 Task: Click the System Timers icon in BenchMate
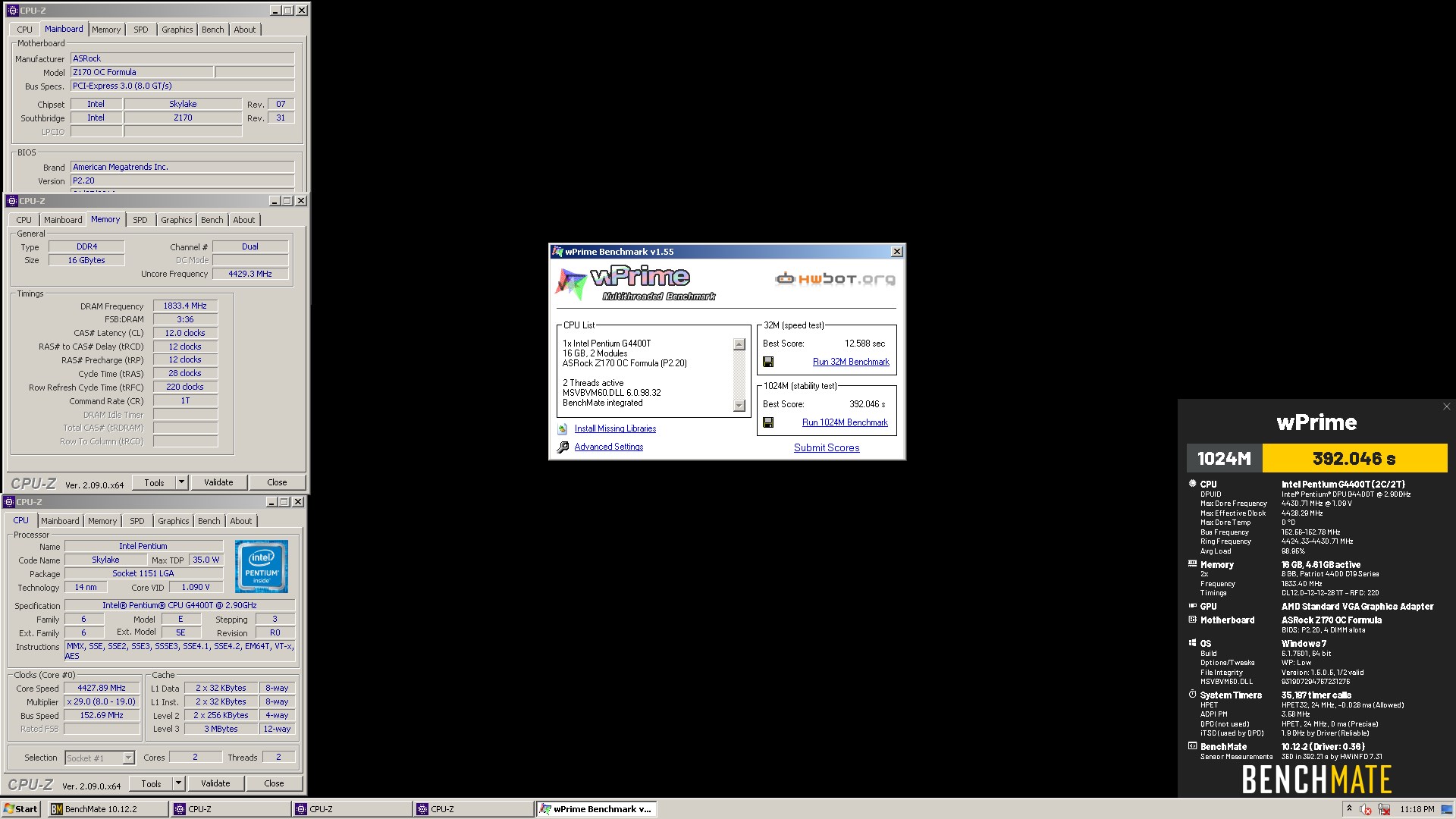pos(1192,695)
